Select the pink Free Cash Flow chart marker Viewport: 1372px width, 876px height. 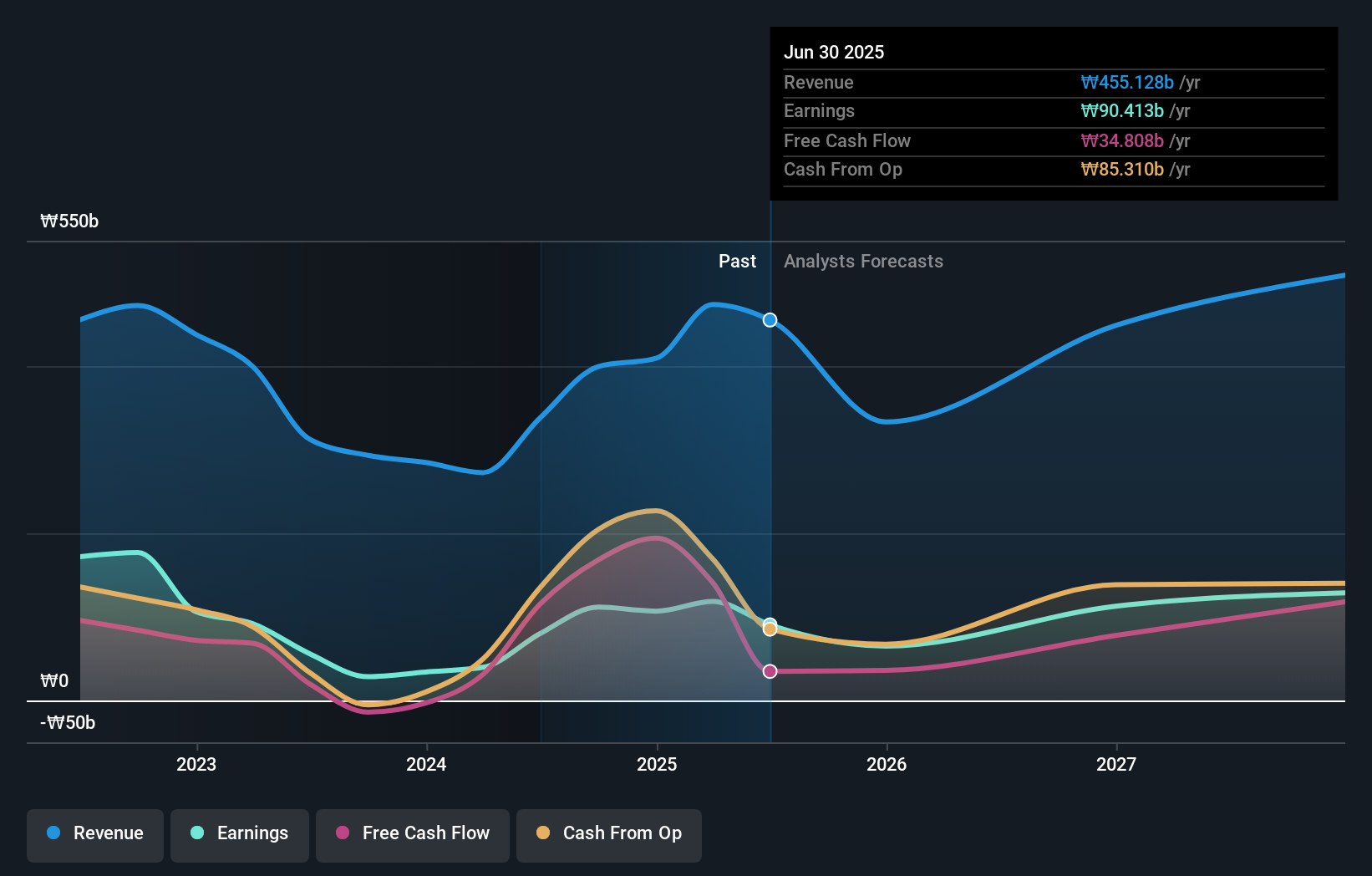(769, 670)
